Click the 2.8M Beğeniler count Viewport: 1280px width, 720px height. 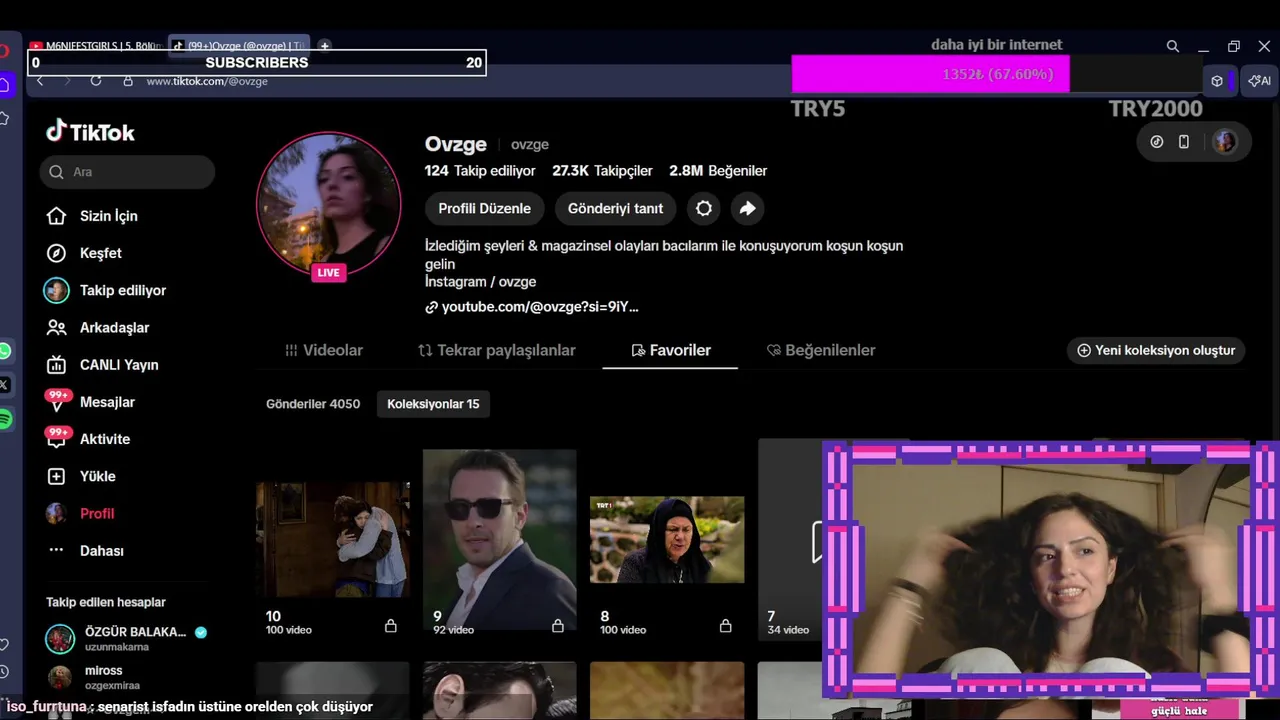click(718, 171)
